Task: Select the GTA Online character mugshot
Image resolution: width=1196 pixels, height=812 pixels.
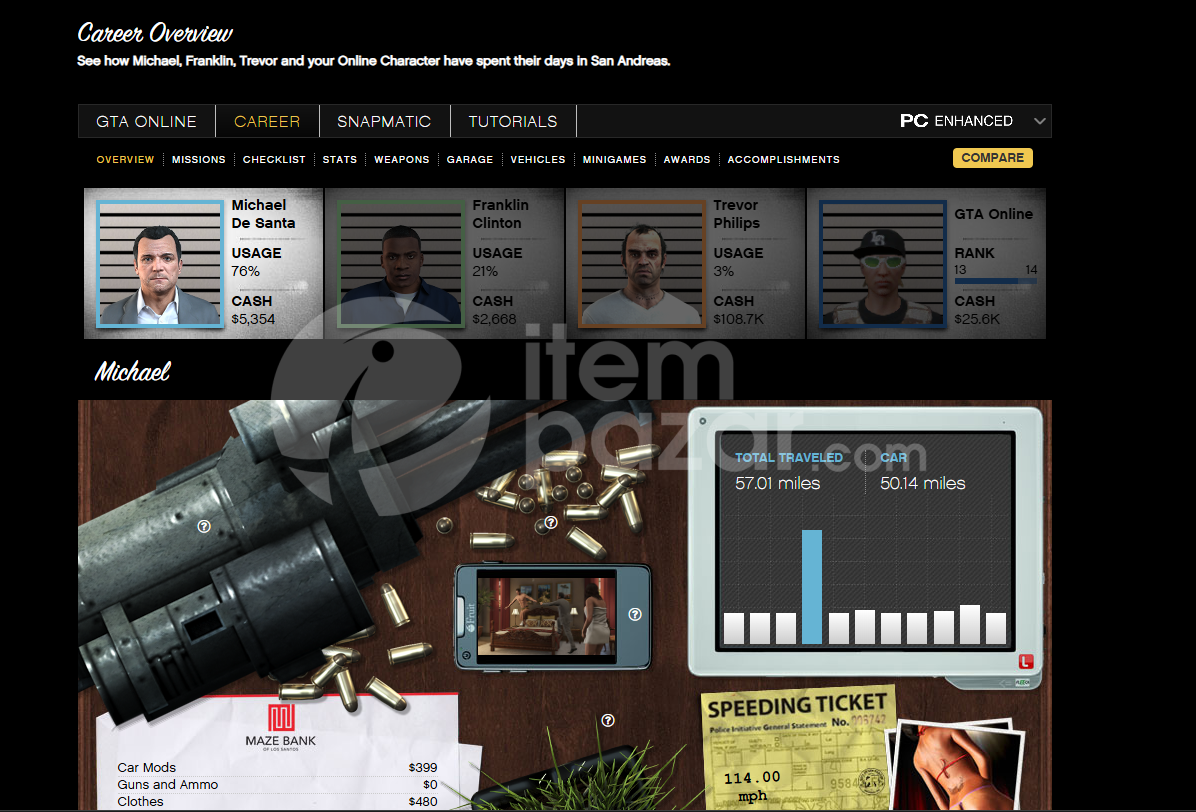Action: [x=883, y=264]
